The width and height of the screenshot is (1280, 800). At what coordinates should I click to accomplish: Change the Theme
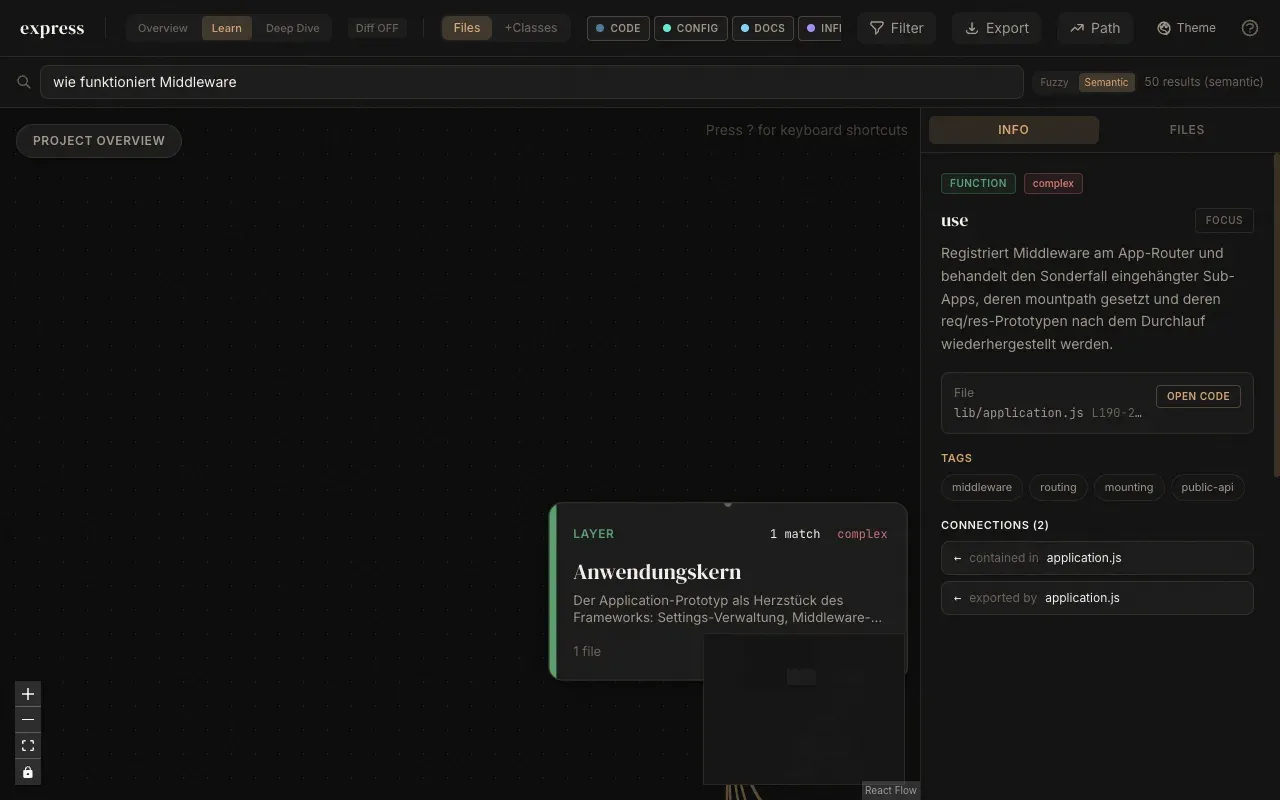click(x=1187, y=28)
